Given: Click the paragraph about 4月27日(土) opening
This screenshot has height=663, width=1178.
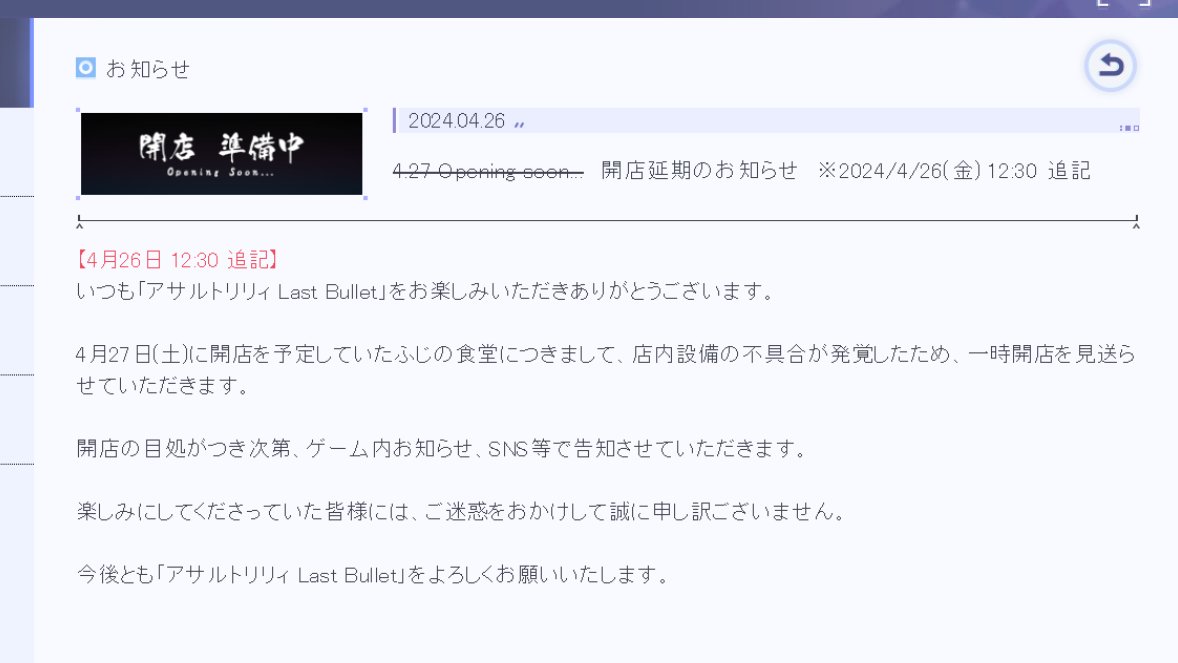Looking at the screenshot, I should click(x=606, y=369).
